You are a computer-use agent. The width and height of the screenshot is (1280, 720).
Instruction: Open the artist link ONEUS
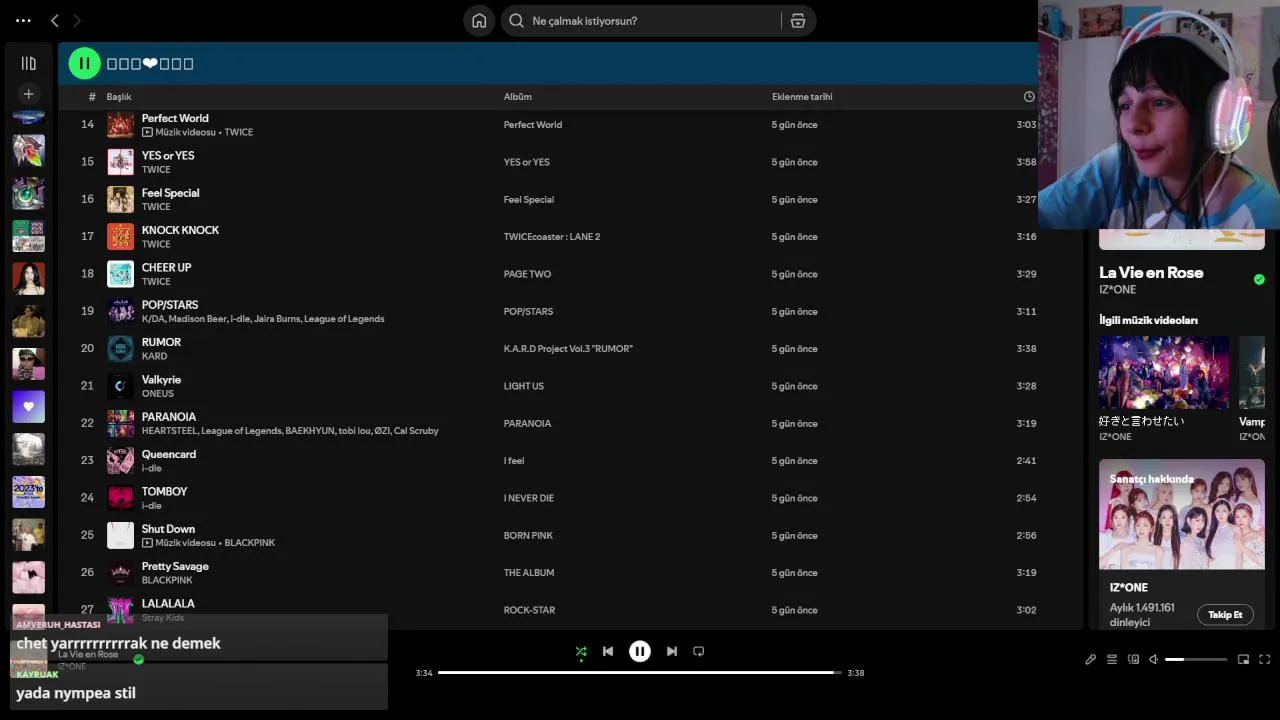click(x=158, y=394)
